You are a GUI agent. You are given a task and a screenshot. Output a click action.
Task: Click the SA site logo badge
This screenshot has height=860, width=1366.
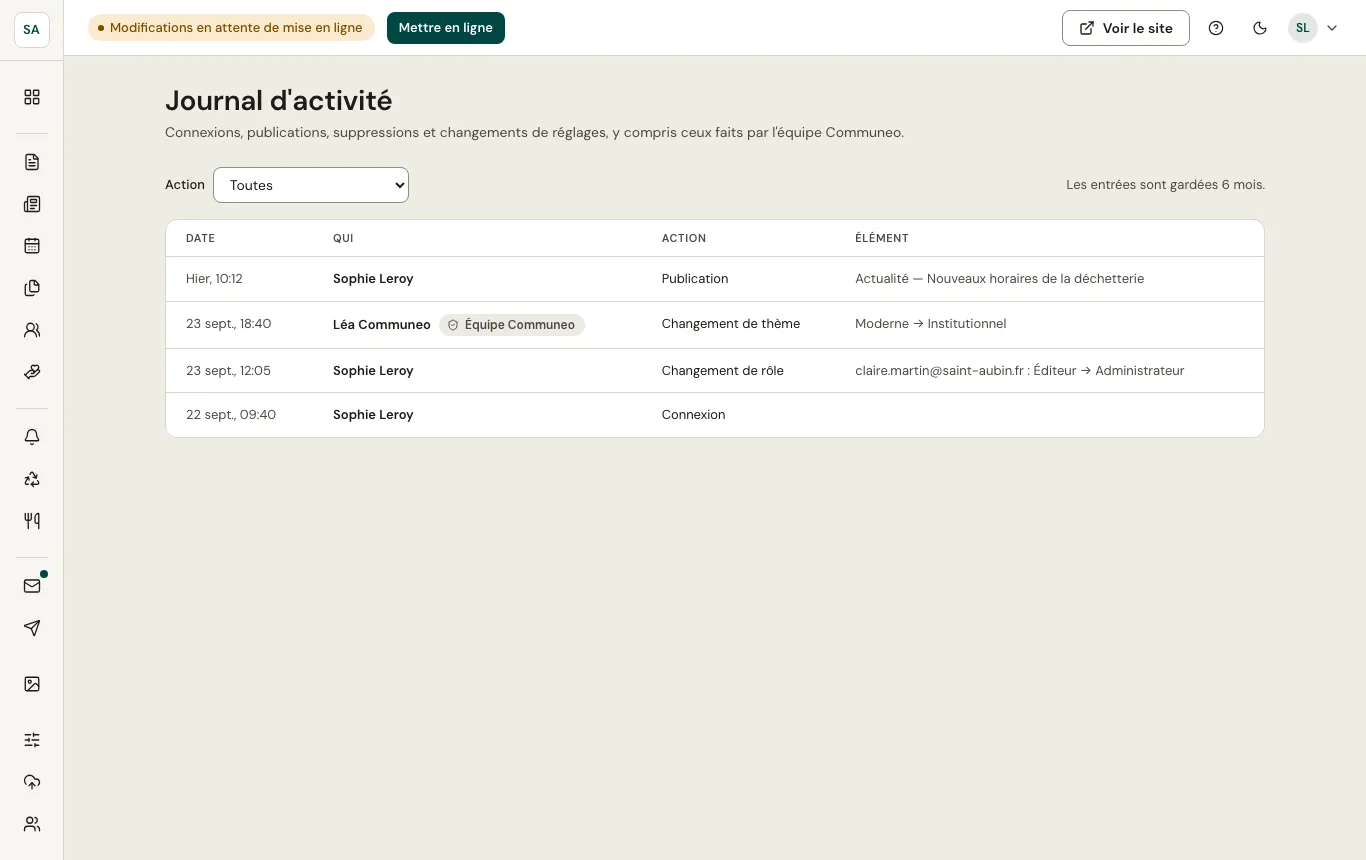32,29
